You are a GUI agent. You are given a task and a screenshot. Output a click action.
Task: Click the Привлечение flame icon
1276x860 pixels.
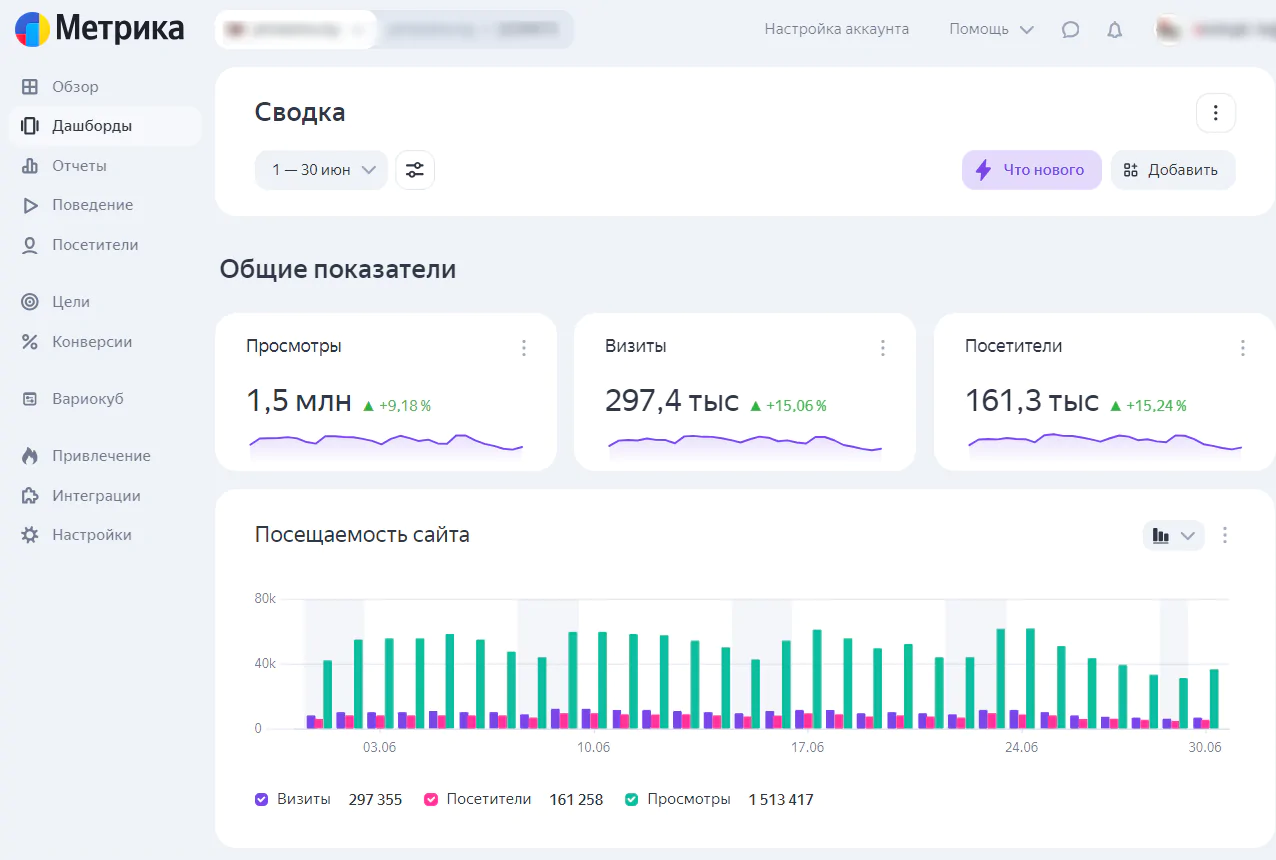click(30, 456)
